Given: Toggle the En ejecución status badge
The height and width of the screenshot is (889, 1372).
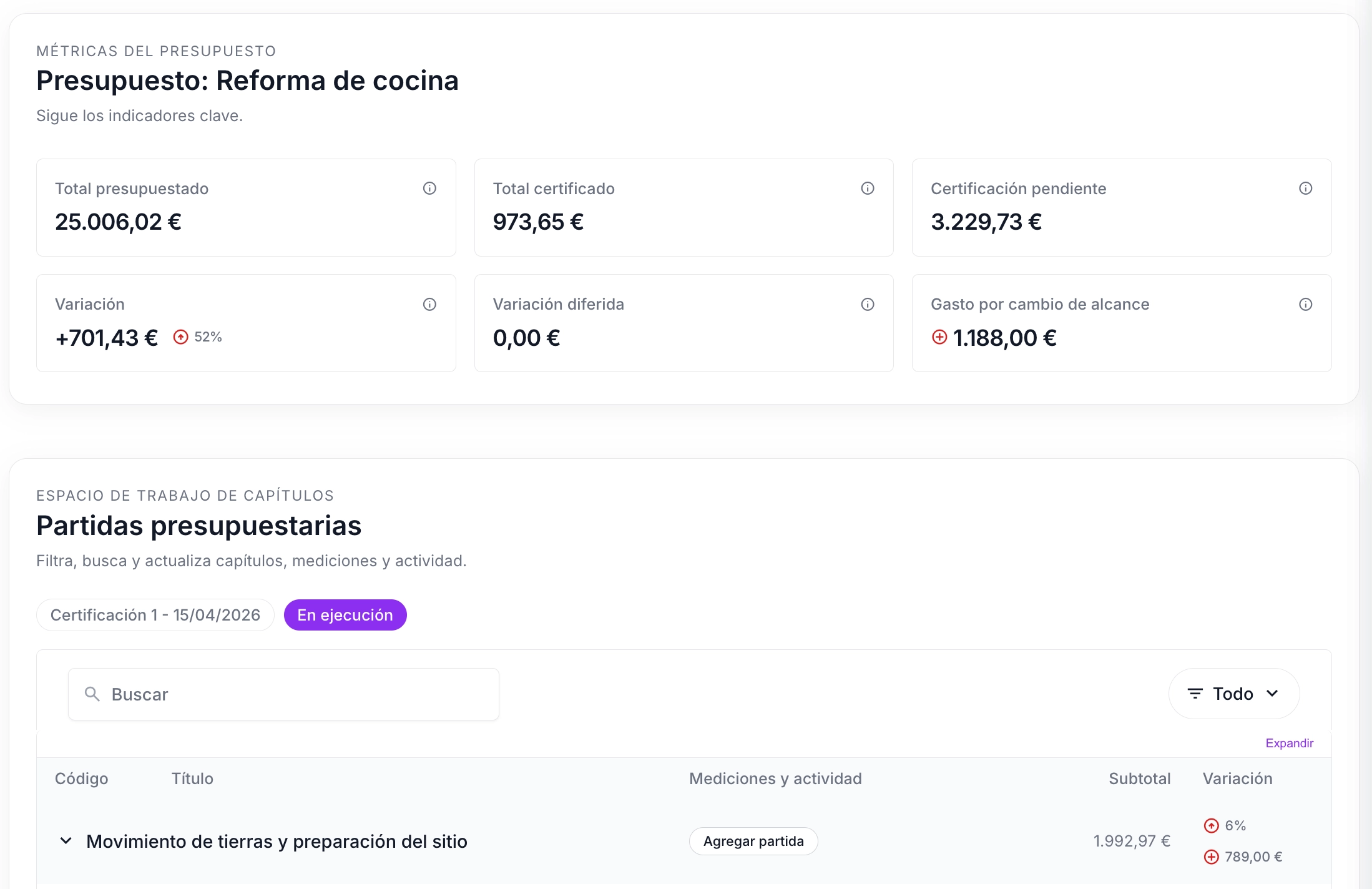Looking at the screenshot, I should (345, 614).
